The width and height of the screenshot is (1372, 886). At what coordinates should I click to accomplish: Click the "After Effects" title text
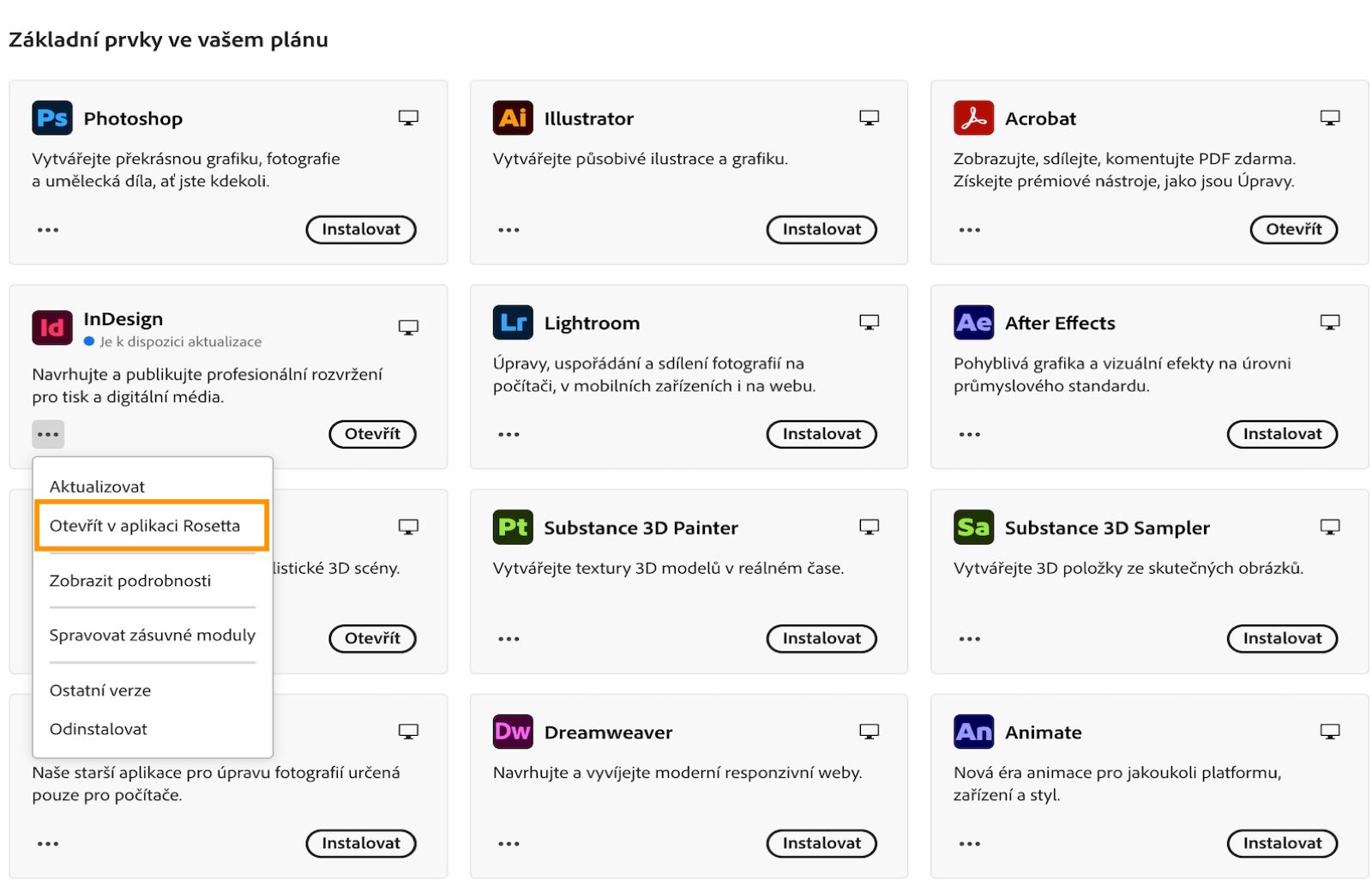coord(1060,323)
